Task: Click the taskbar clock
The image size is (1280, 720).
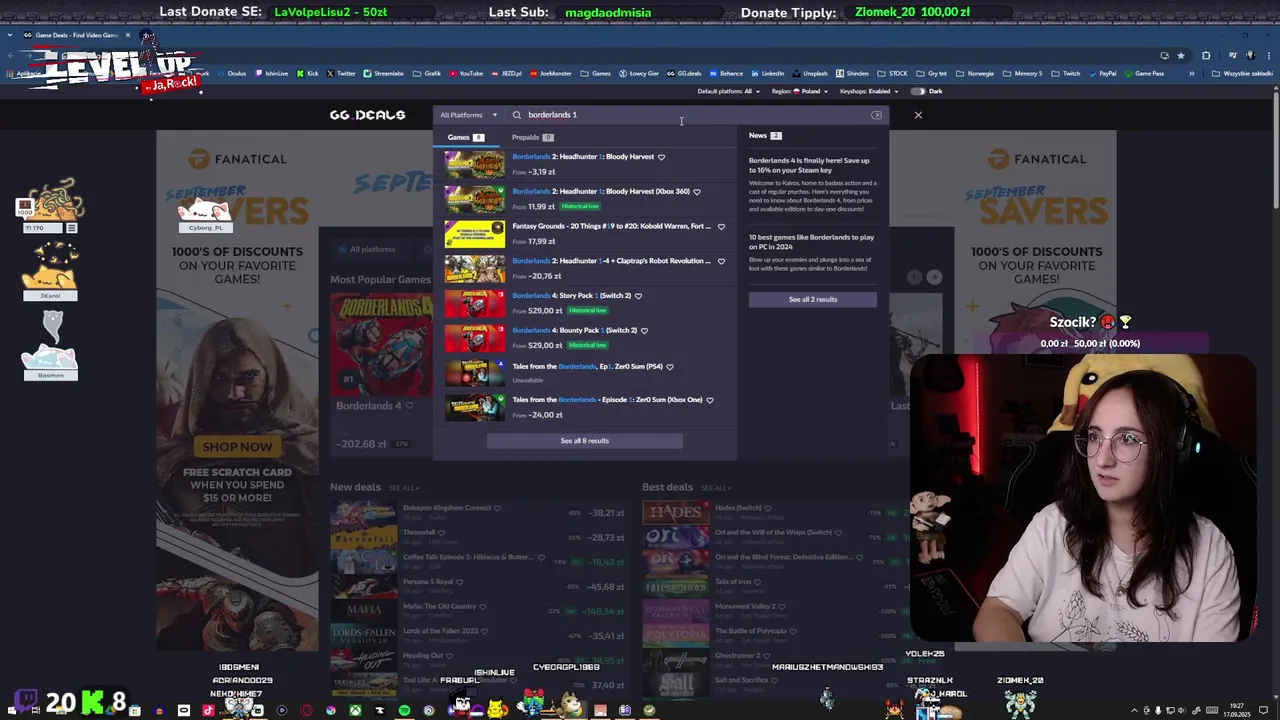Action: tap(1238, 710)
